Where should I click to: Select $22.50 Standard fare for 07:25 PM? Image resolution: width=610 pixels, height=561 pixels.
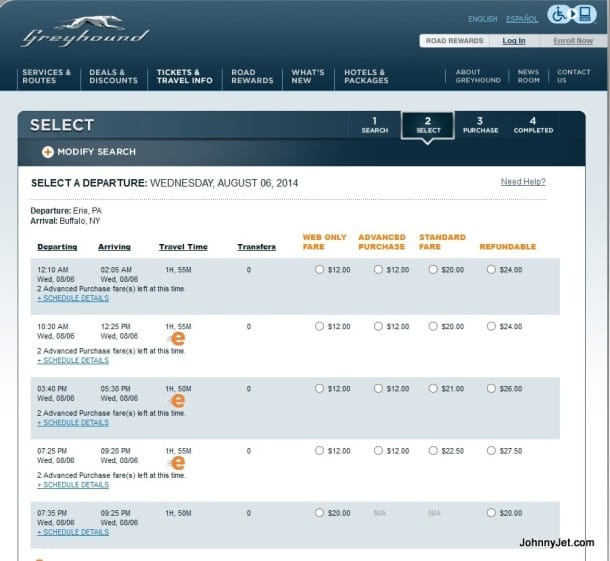(433, 451)
